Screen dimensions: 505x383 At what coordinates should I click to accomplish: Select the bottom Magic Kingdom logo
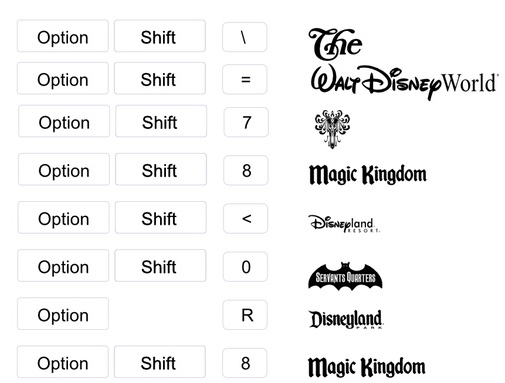click(367, 367)
